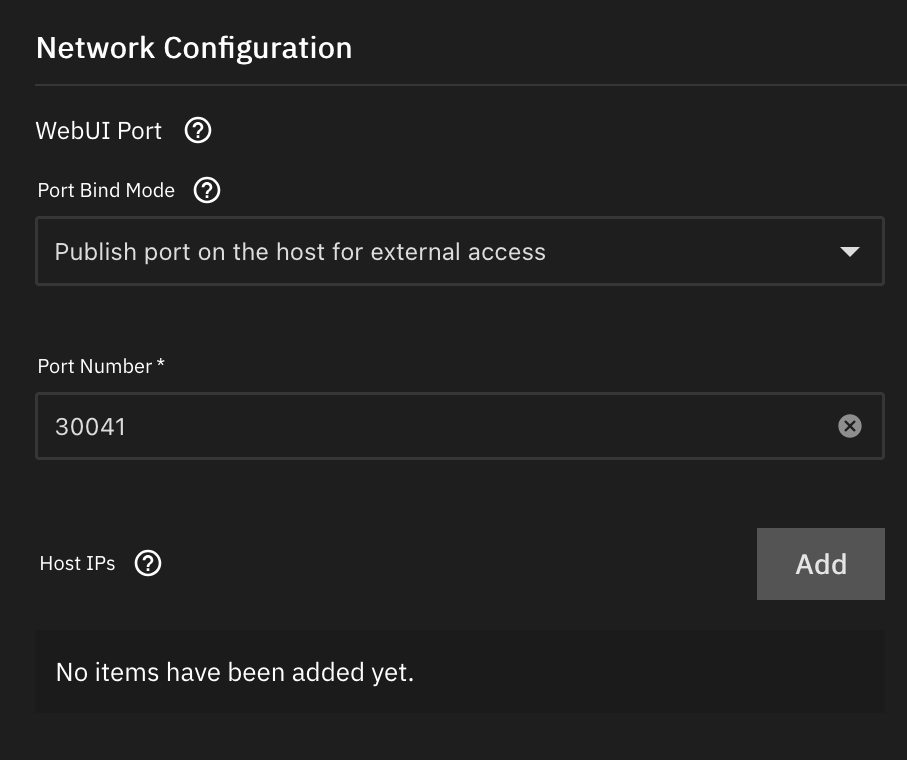Click the Port Bind Mode question mark icon

206,190
